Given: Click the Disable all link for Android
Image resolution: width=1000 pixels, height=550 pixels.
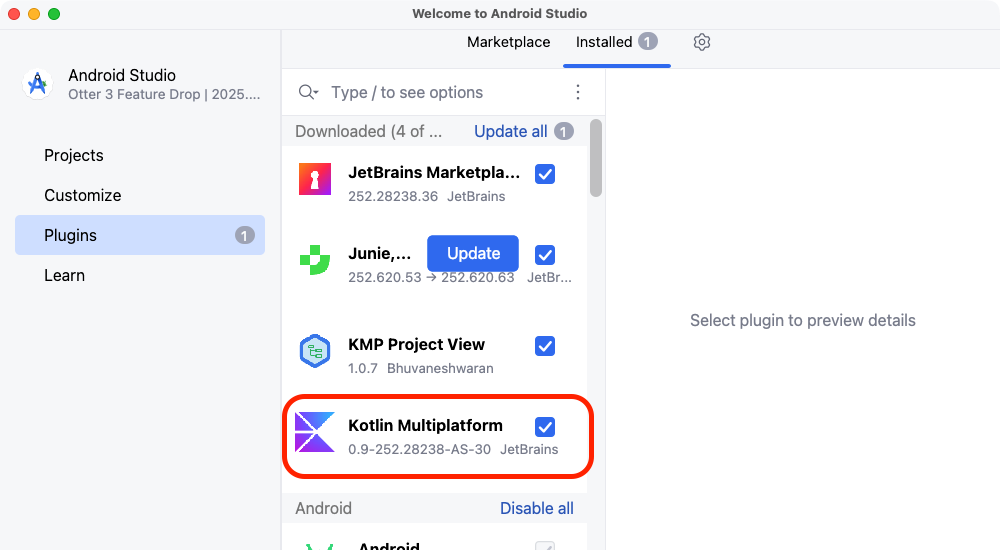Looking at the screenshot, I should 537,508.
